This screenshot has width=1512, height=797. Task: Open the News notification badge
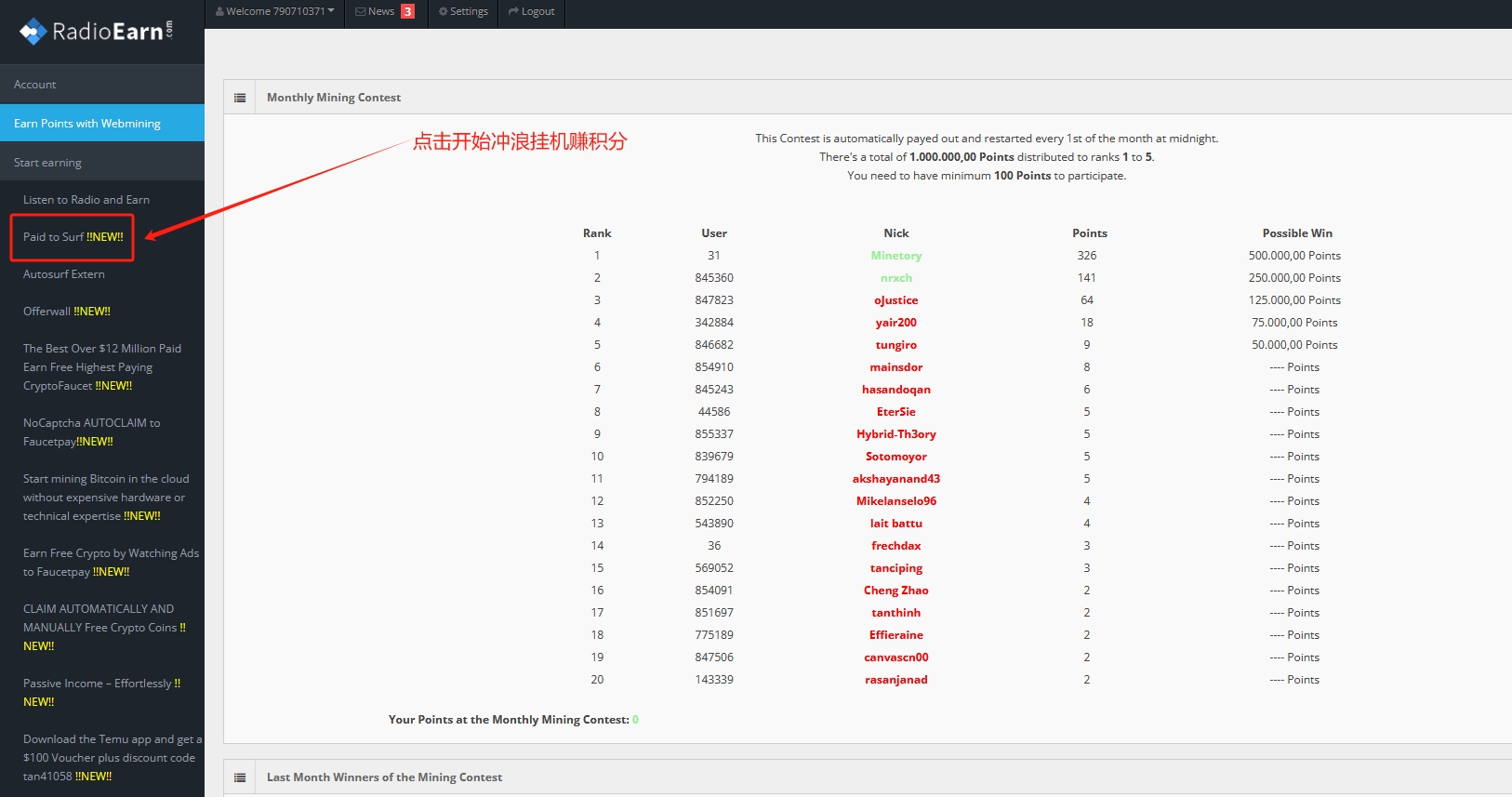(407, 11)
